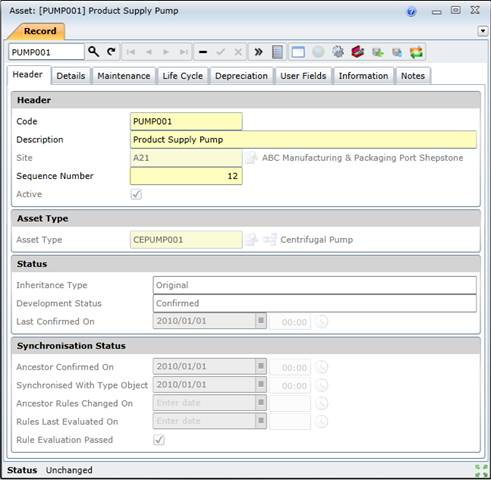Go to the last record
The width and height of the screenshot is (491, 480).
pyautogui.click(x=183, y=52)
